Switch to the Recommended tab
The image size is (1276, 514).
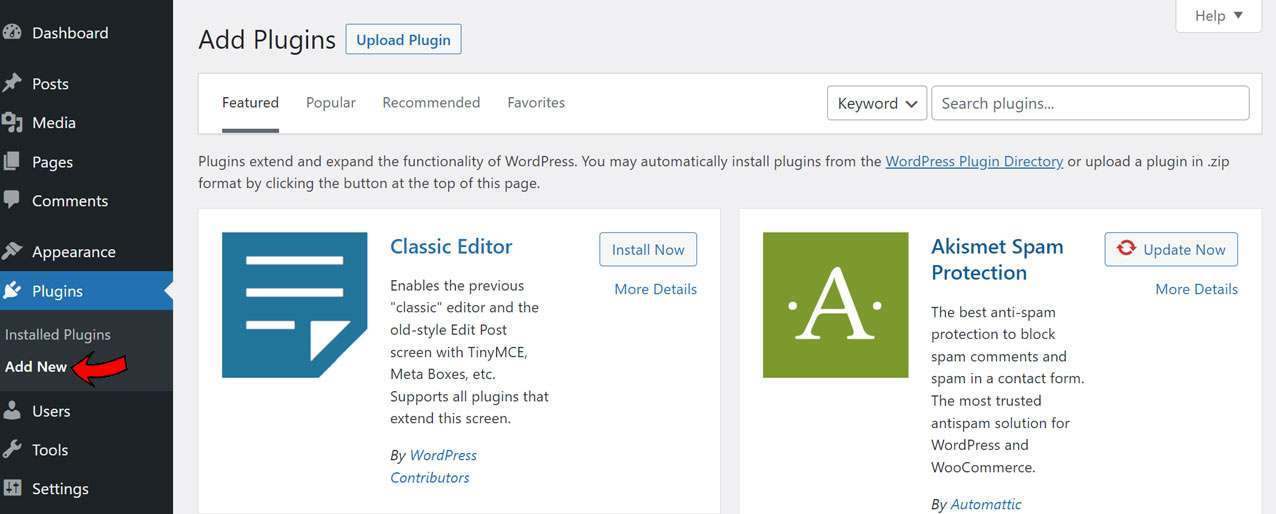(x=431, y=102)
